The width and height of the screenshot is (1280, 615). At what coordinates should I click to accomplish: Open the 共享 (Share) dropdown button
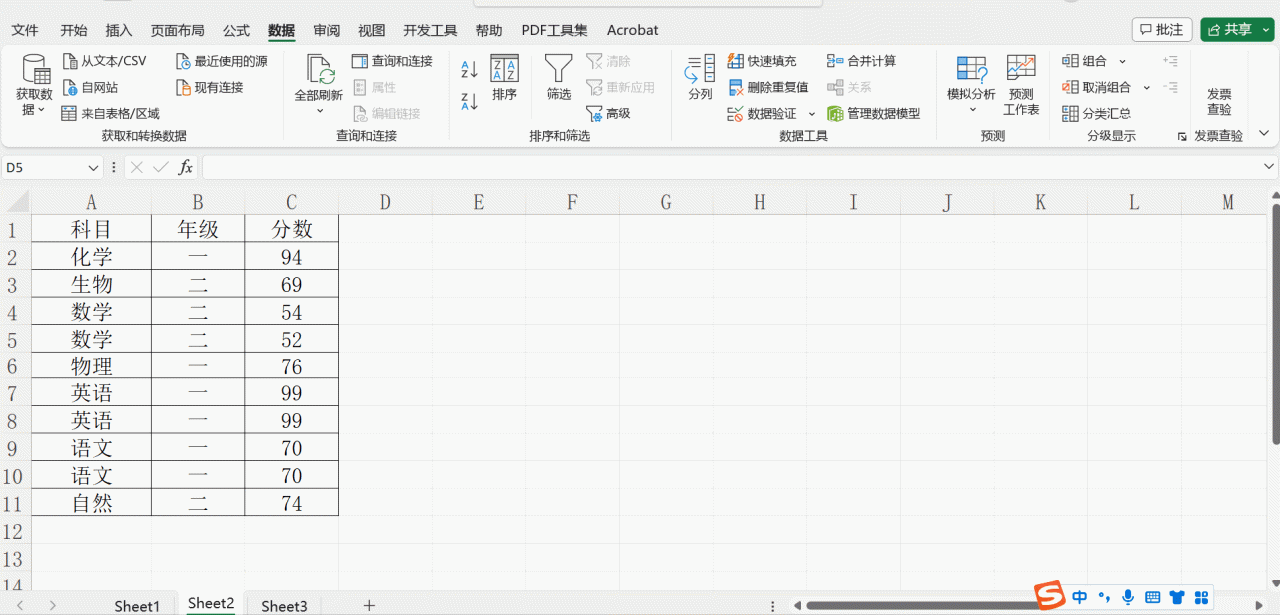(1238, 30)
